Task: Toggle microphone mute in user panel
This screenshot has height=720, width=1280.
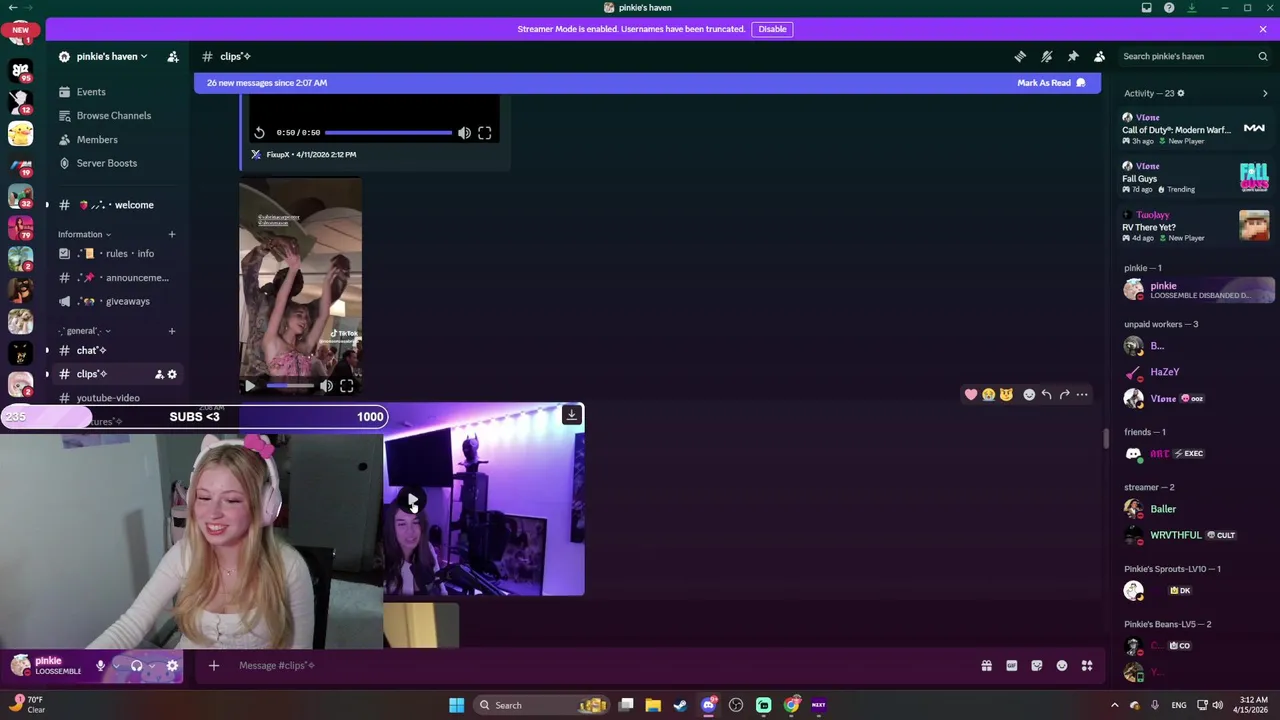Action: [x=100, y=666]
